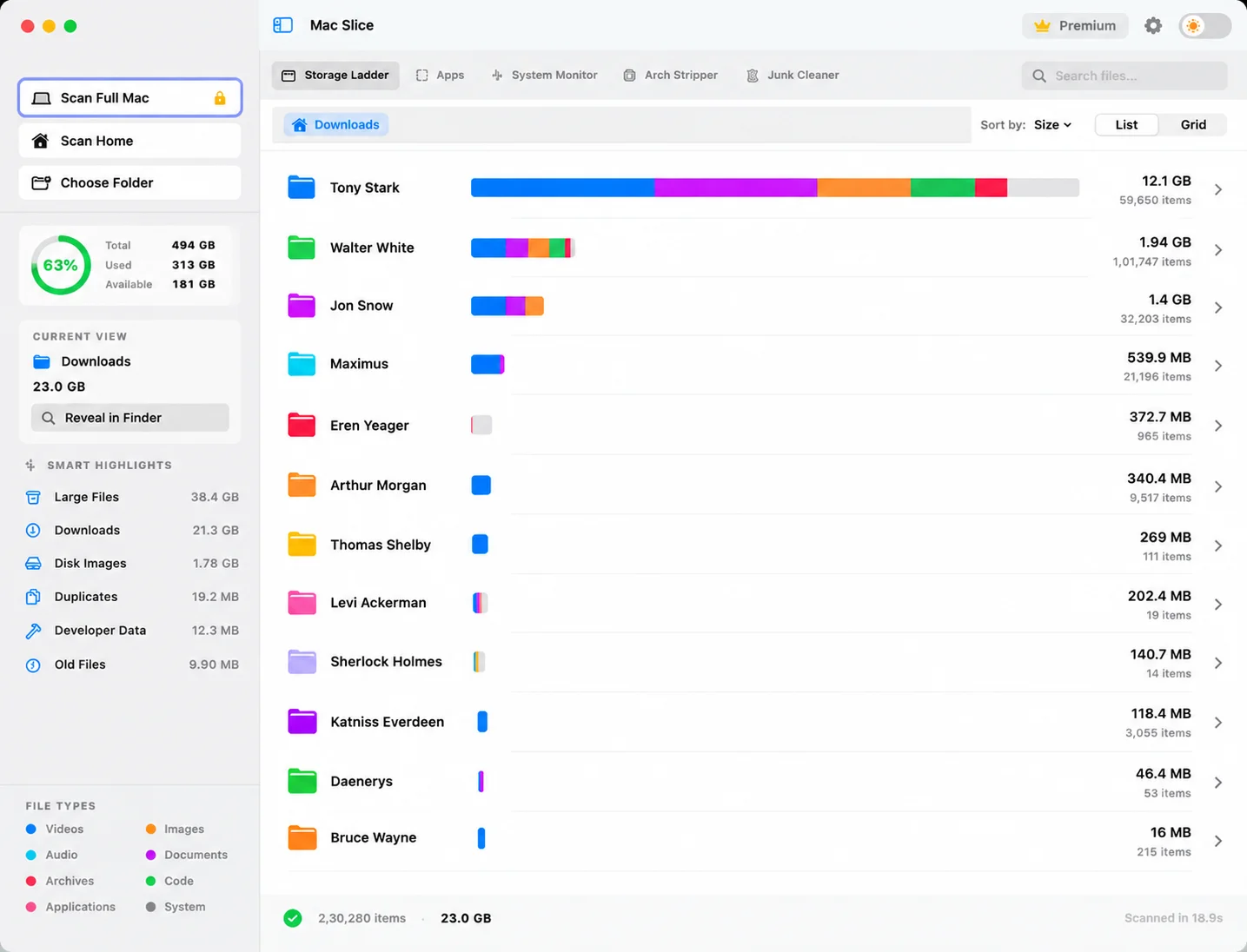Screen dimensions: 1247x952
Task: Toggle the Videos file type filter
Action: [55, 830]
